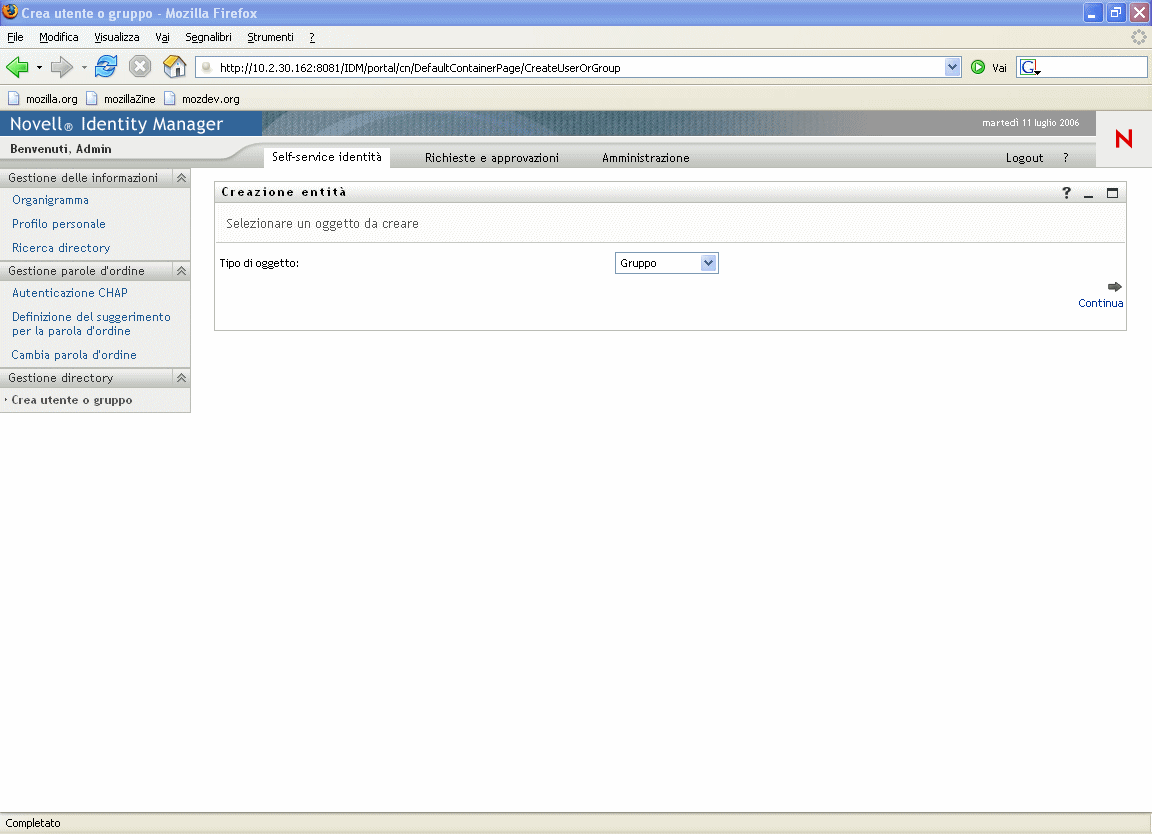The image size is (1152, 834).
Task: Click the Continua link
Action: click(x=1101, y=303)
